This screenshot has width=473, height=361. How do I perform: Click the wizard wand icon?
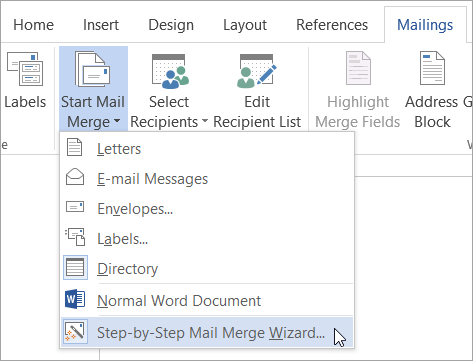[75, 332]
